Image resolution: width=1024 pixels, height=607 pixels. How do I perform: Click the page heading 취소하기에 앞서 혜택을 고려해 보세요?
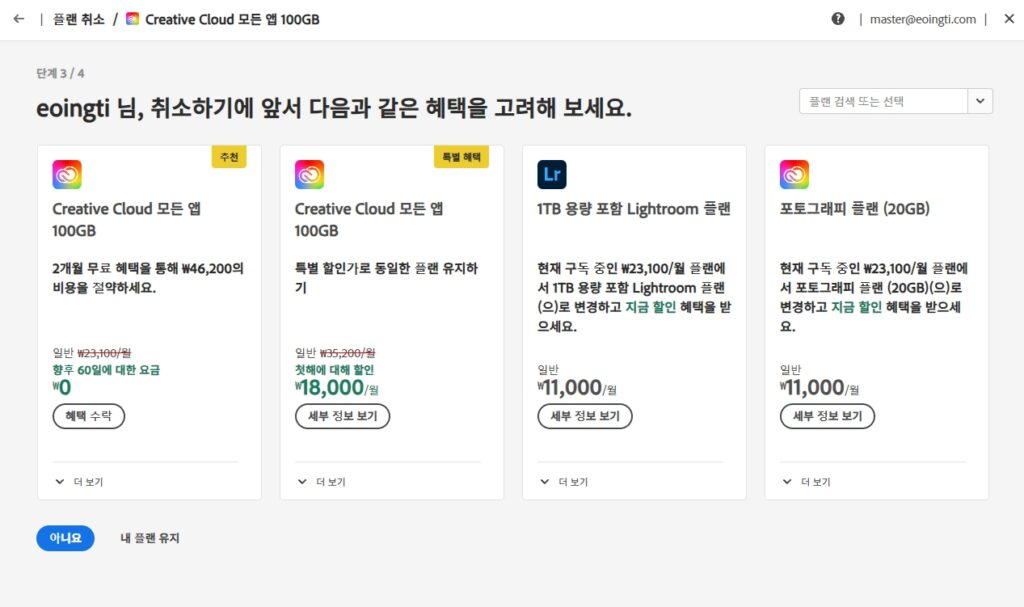pyautogui.click(x=334, y=107)
